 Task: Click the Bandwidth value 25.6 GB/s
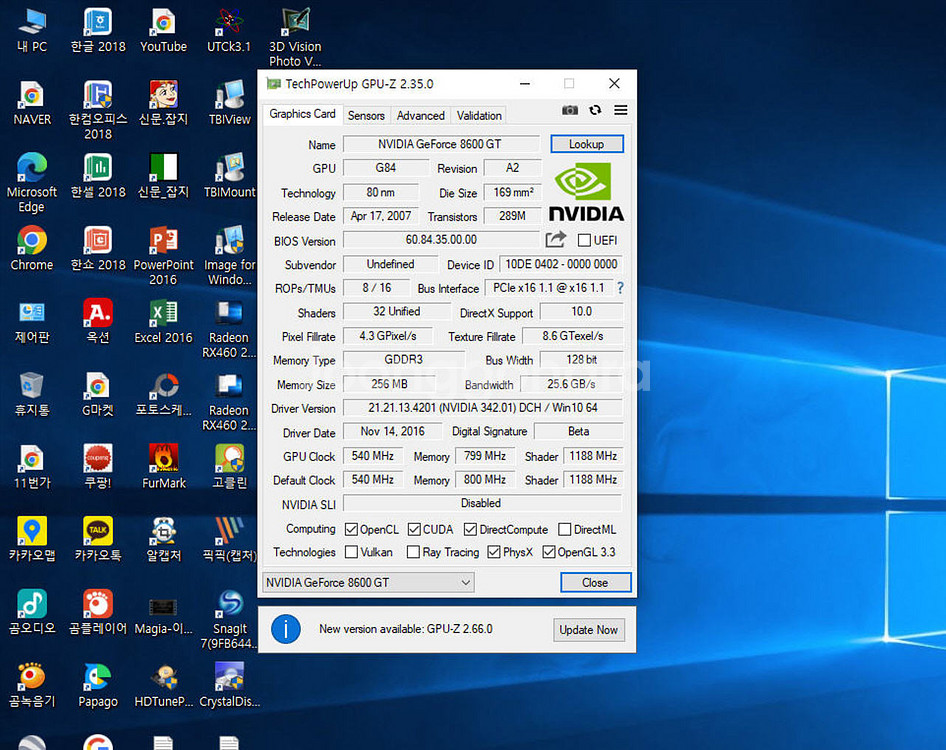571,384
